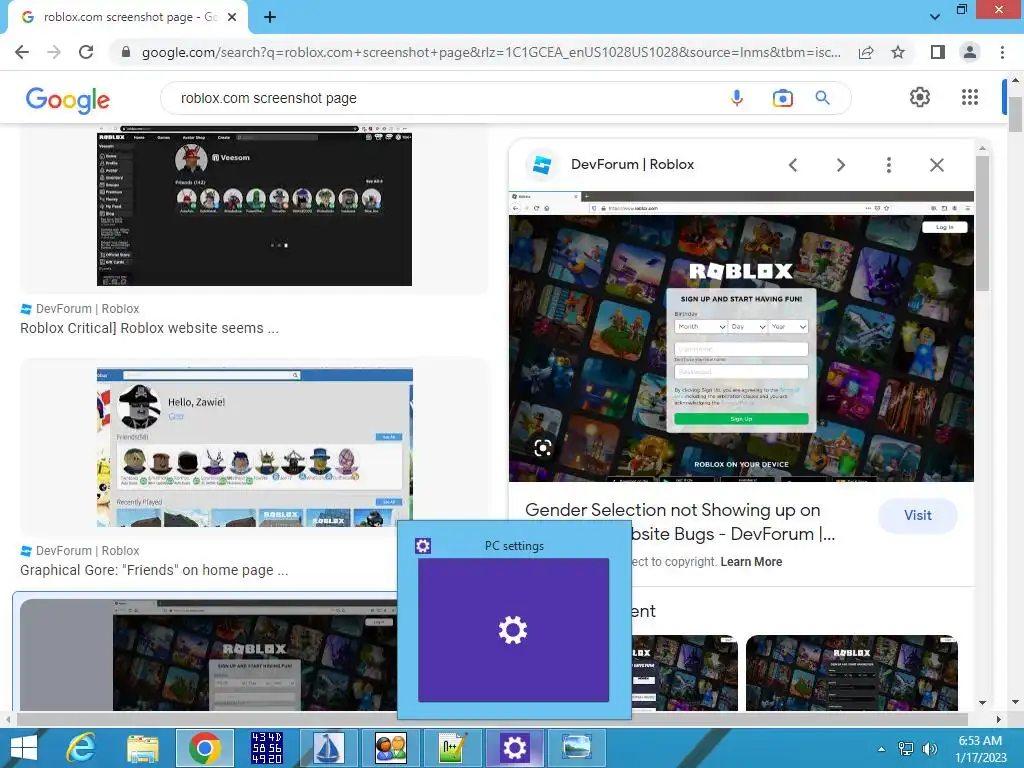Click the Chrome forward arrow

[54, 52]
